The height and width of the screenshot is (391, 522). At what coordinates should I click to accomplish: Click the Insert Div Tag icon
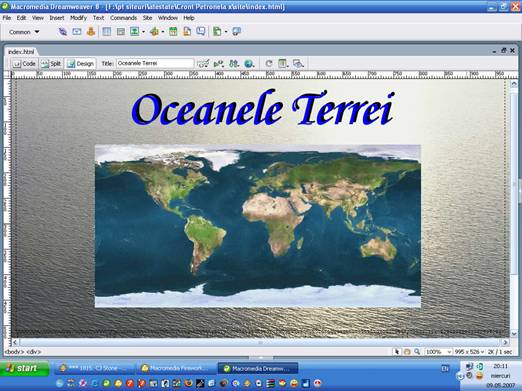pyautogui.click(x=121, y=32)
